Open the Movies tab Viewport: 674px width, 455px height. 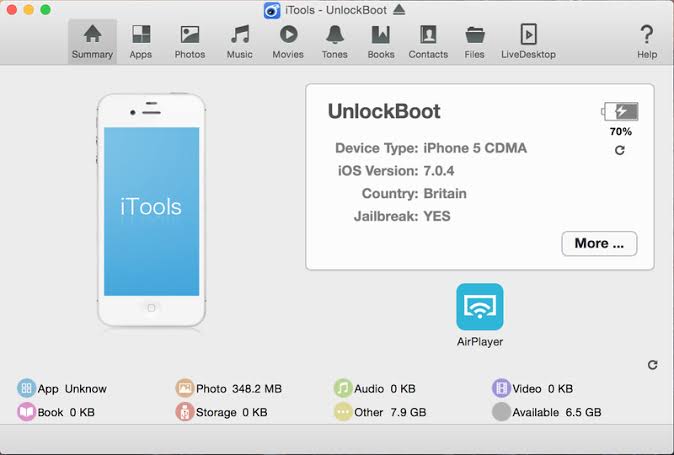tap(288, 42)
